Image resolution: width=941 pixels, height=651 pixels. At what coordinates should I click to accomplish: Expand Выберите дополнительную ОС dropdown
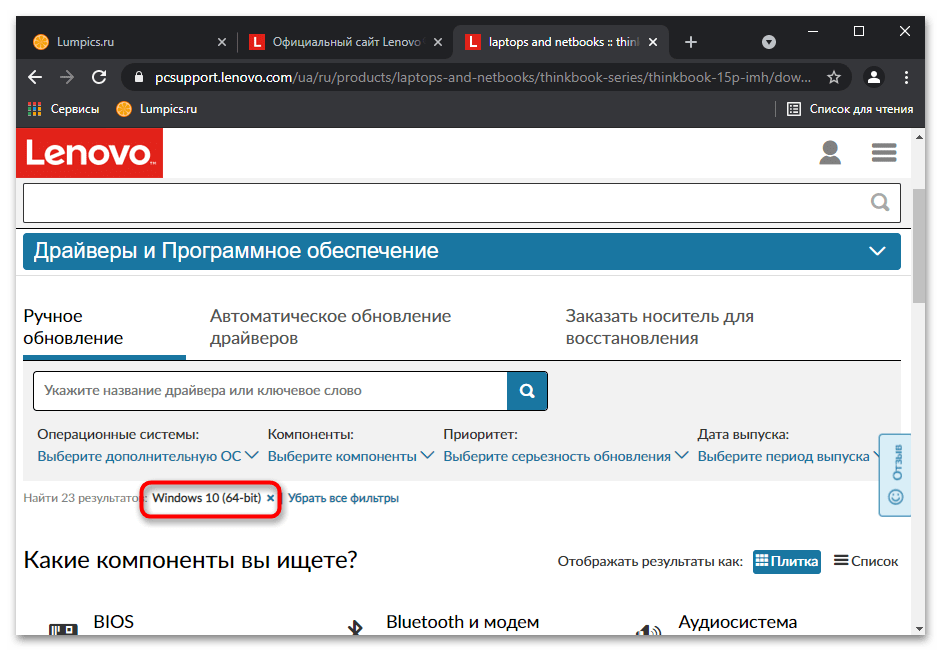coord(148,456)
